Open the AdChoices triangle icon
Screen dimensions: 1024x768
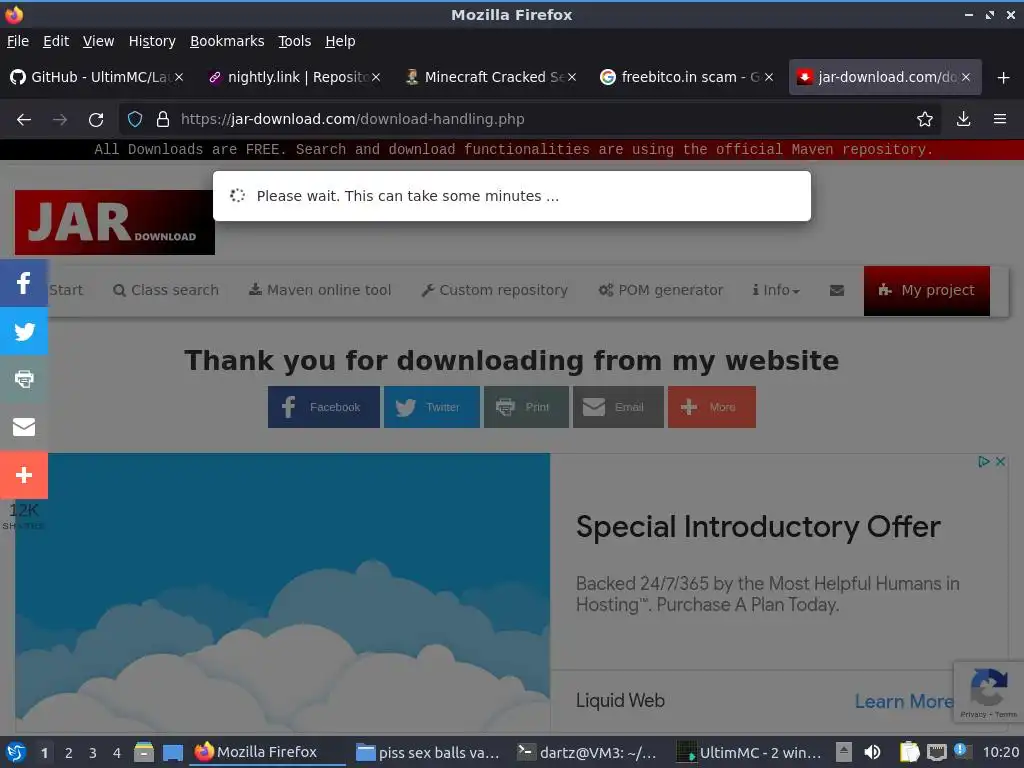[x=984, y=462]
